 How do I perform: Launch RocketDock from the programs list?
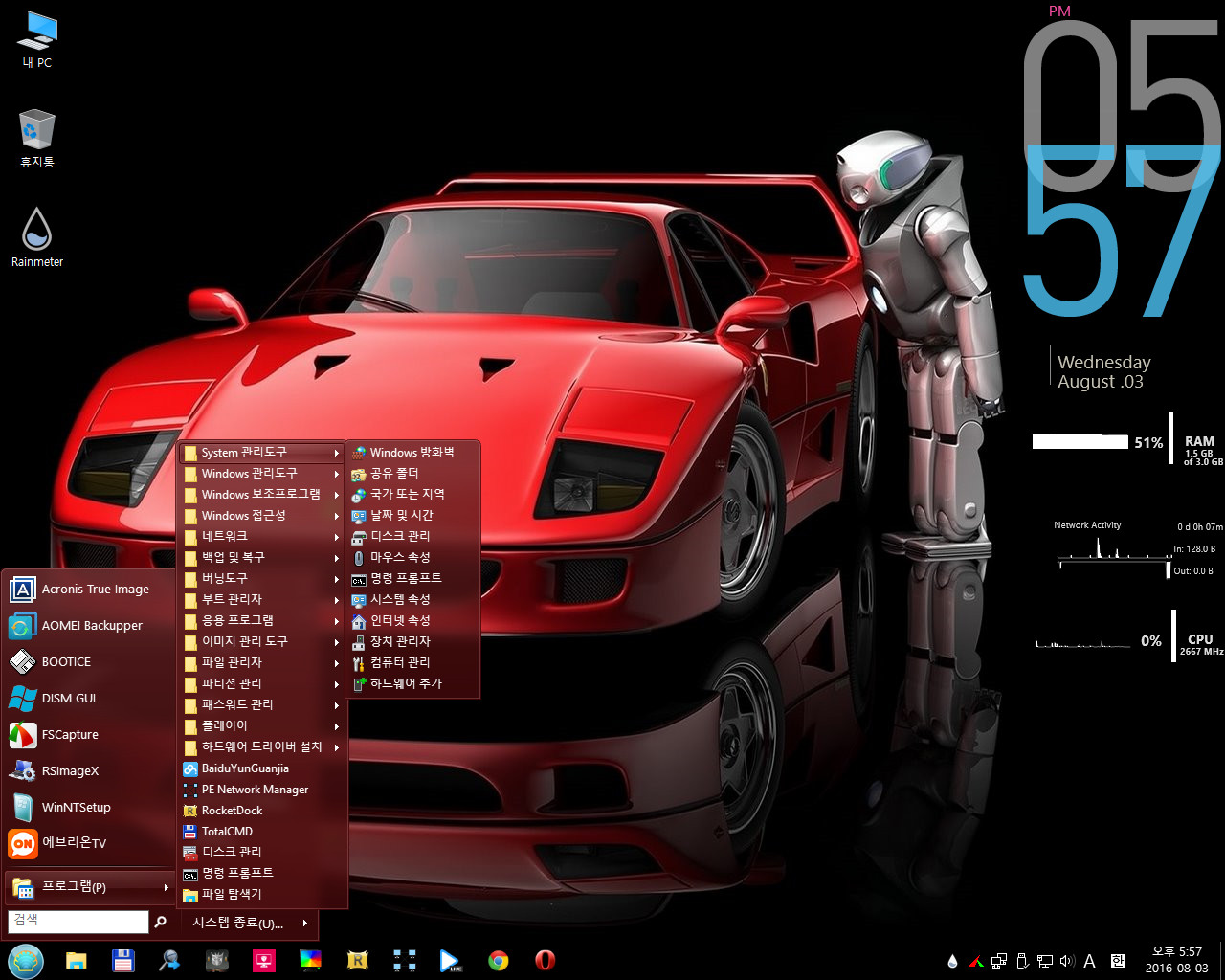tap(262, 811)
